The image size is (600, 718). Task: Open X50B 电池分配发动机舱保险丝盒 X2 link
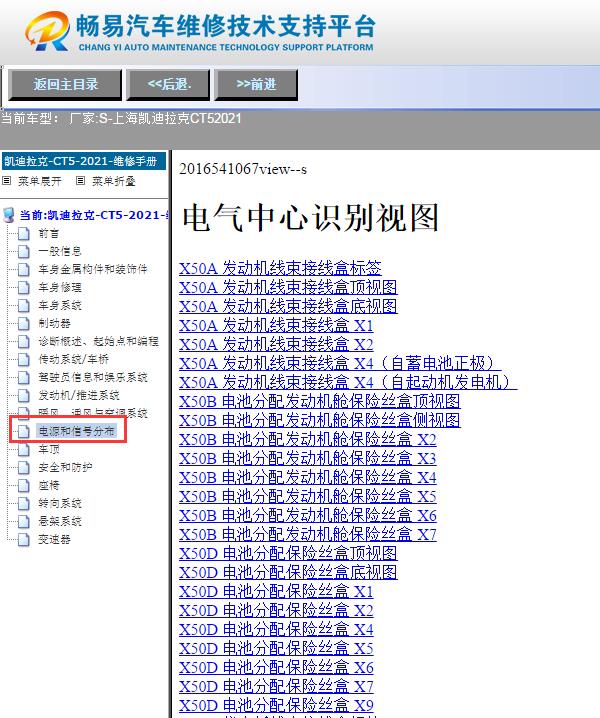308,439
